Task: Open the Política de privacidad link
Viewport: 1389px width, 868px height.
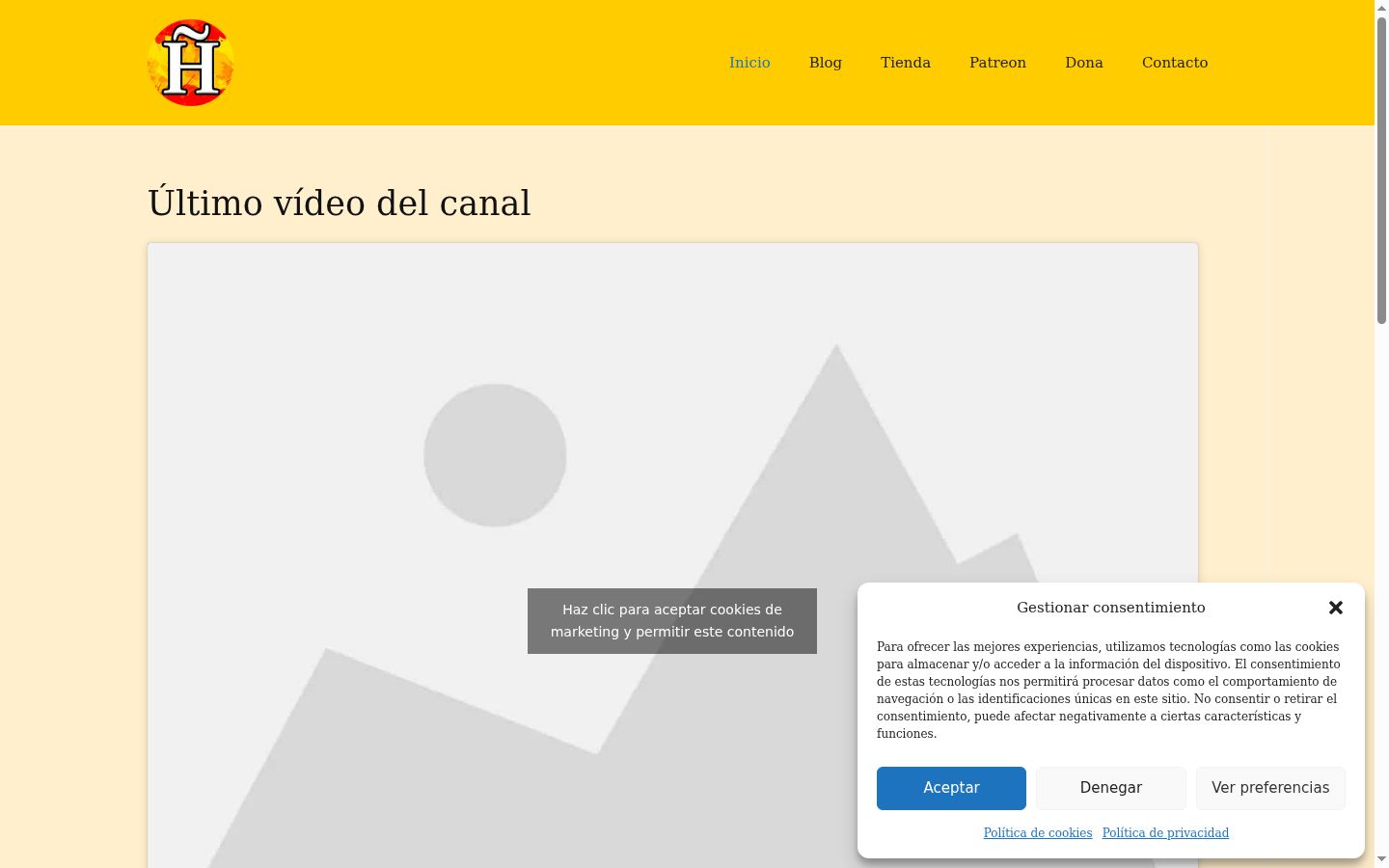Action: 1165,833
